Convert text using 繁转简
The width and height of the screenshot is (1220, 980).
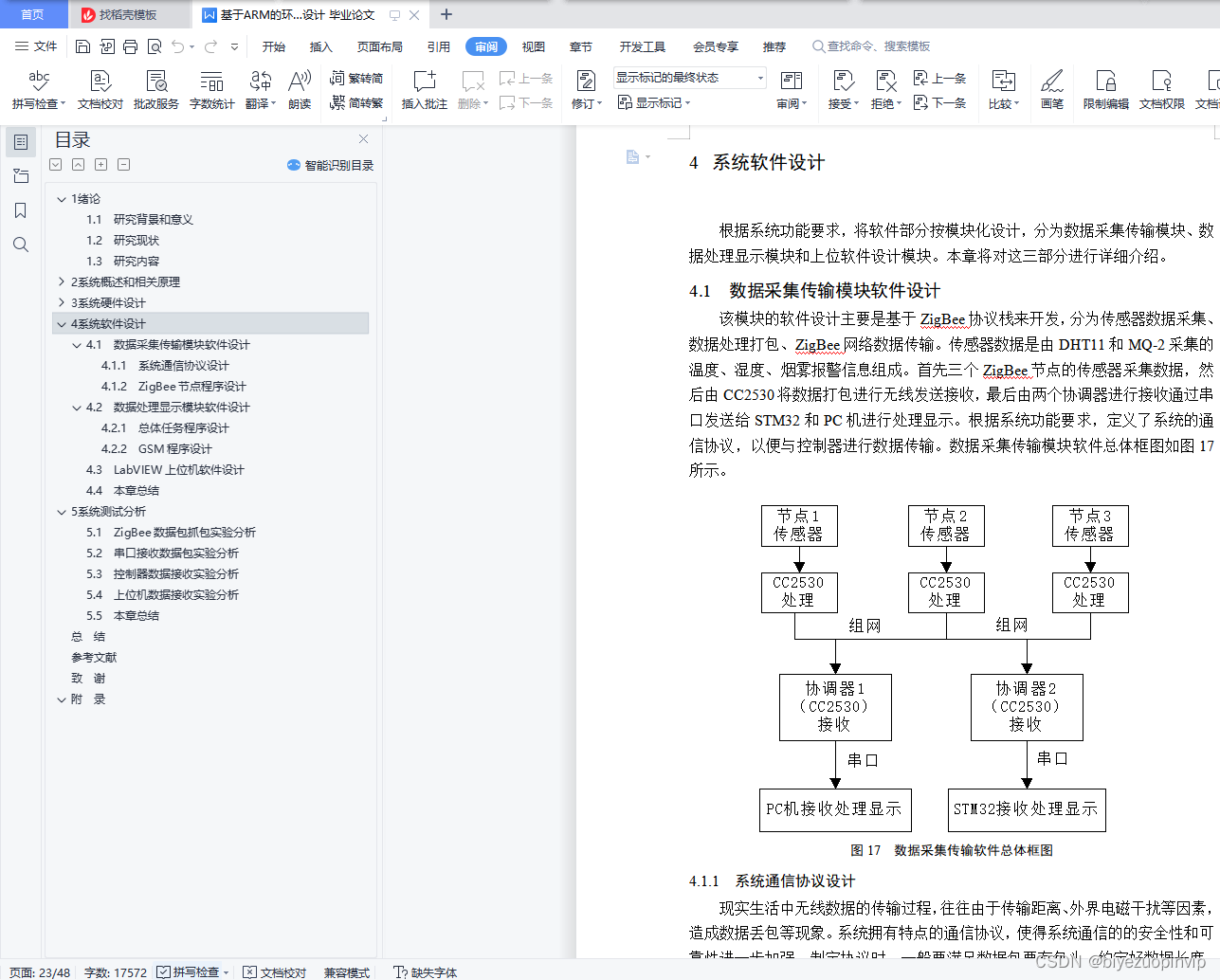pos(356,78)
